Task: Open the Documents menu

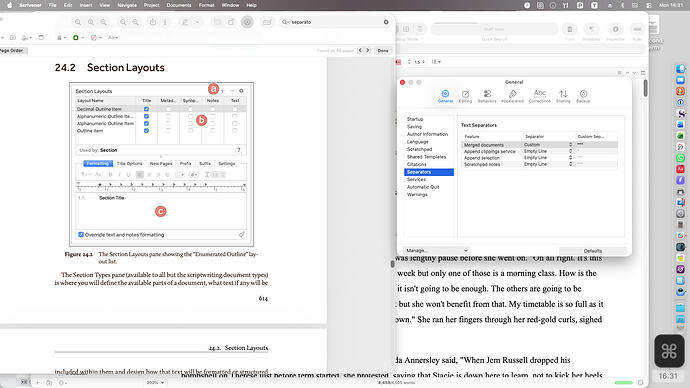Action: (179, 5)
